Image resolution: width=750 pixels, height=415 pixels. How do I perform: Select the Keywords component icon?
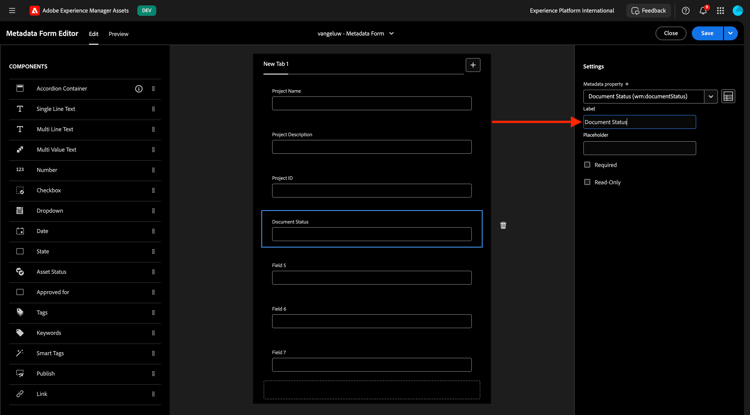coord(20,333)
